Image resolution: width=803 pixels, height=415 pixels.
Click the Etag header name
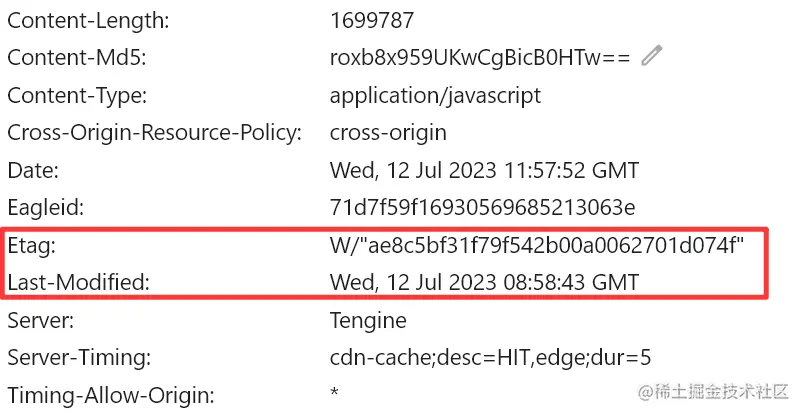click(33, 246)
